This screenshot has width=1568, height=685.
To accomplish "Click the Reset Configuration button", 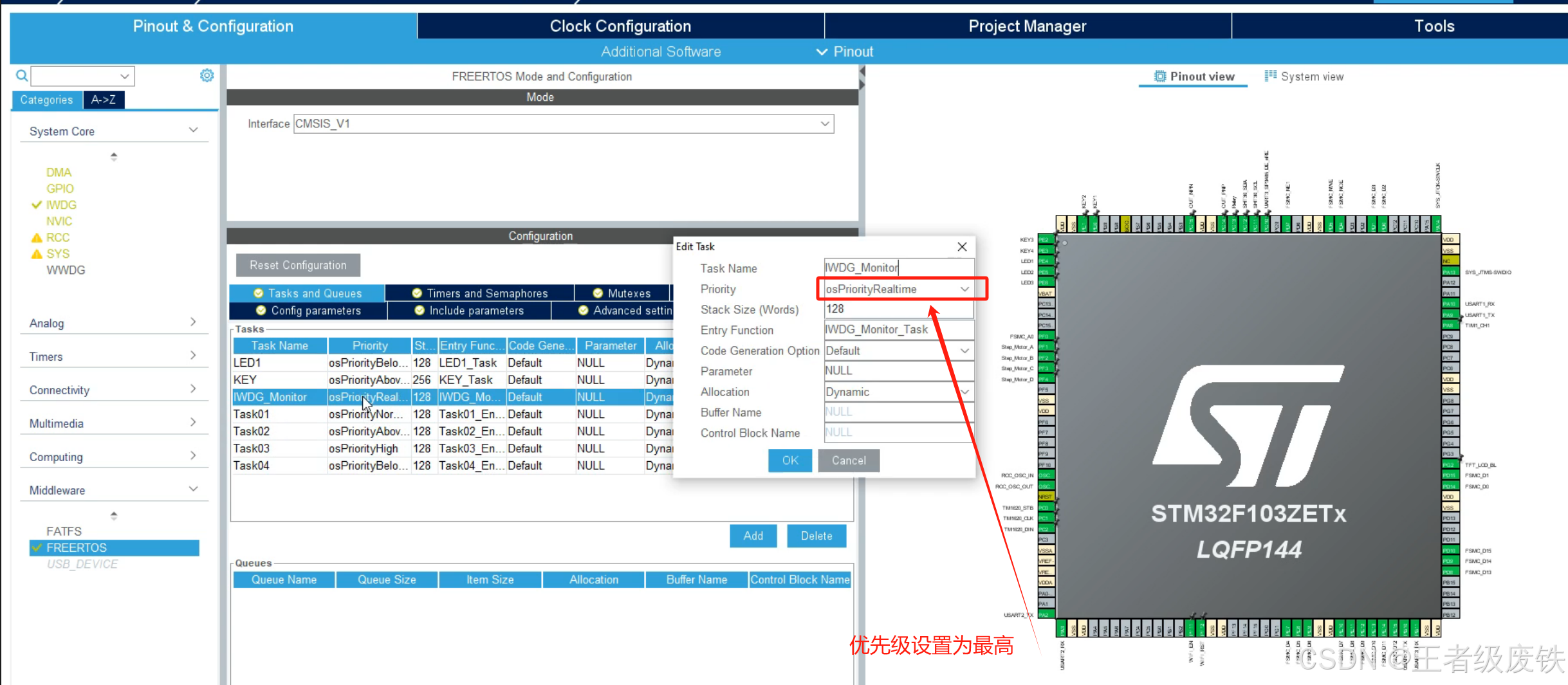I will click(298, 265).
